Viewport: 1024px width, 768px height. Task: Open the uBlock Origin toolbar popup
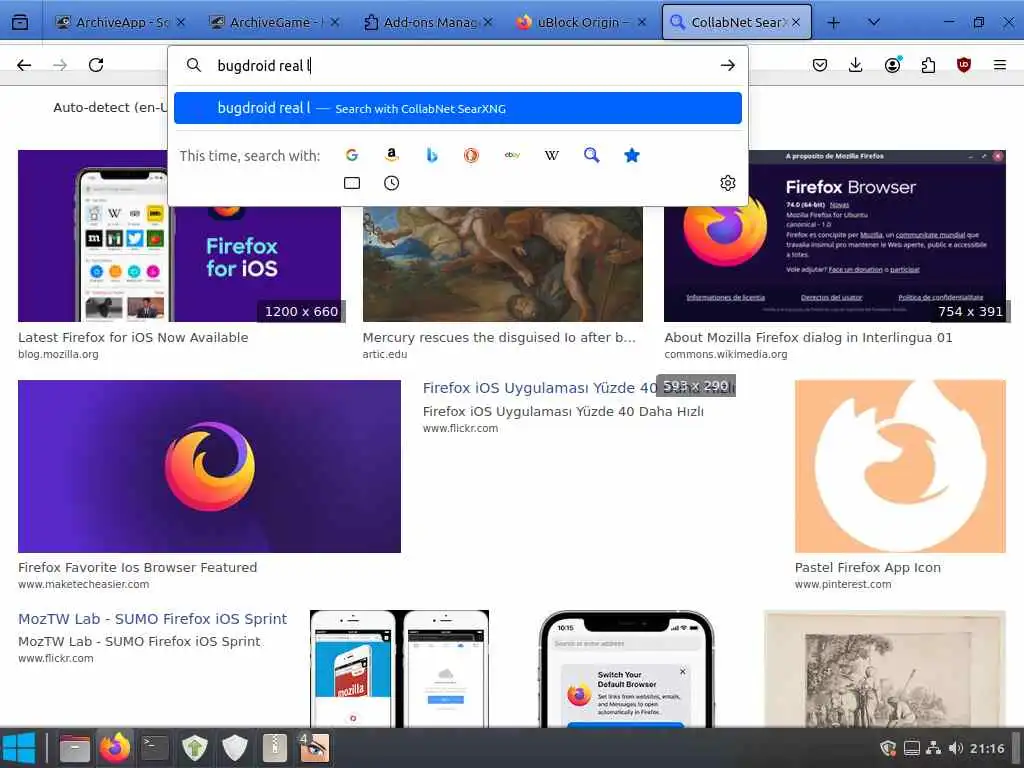pyautogui.click(x=964, y=65)
